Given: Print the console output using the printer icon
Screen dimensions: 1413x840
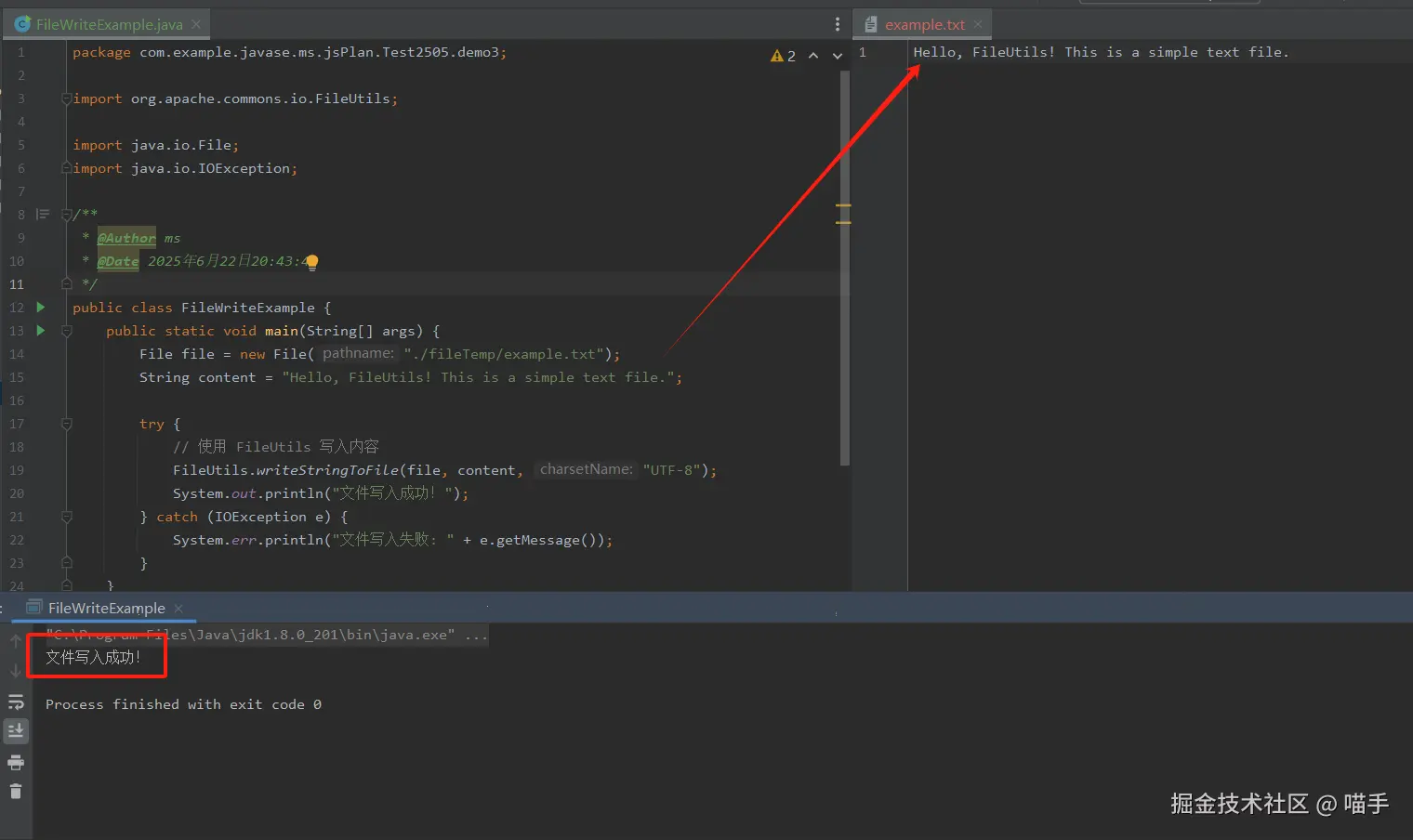Looking at the screenshot, I should pos(16,763).
